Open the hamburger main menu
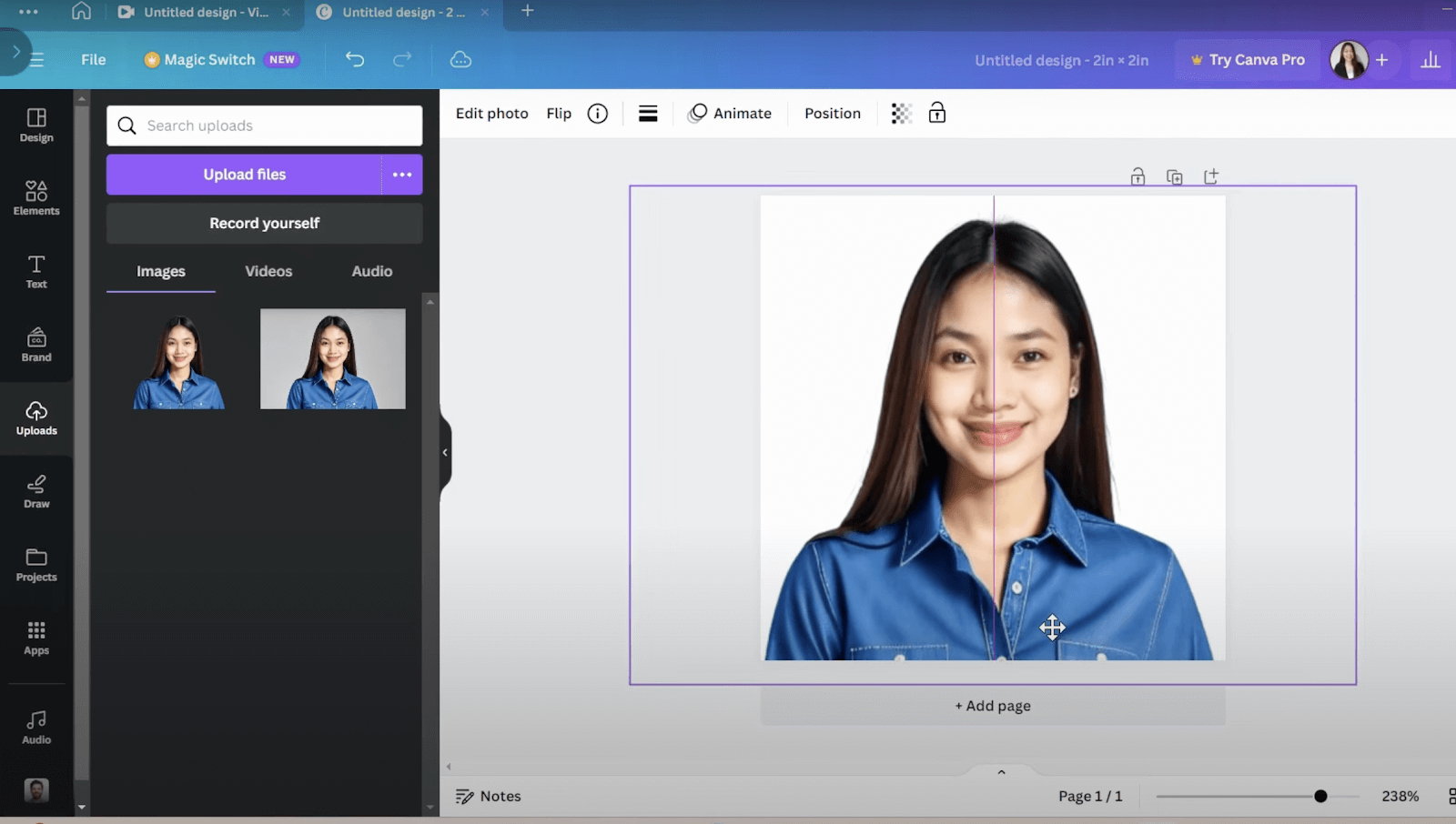The image size is (1456, 824). pos(36,60)
